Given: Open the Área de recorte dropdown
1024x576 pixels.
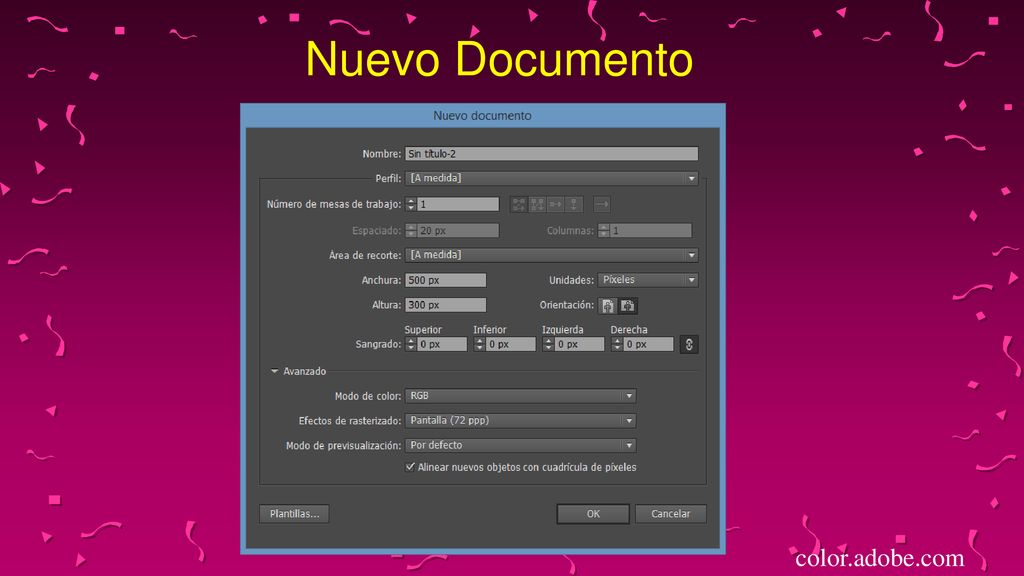Looking at the screenshot, I should tap(551, 255).
